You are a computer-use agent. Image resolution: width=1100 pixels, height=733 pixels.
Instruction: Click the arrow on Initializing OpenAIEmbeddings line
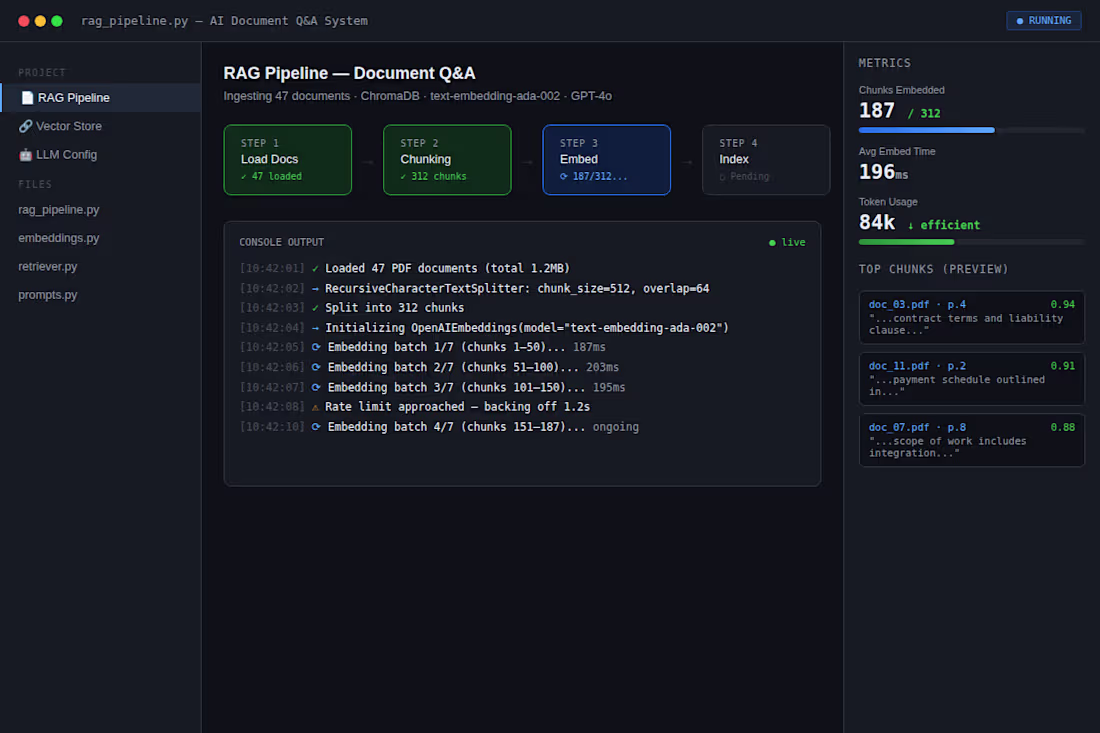[x=316, y=328]
